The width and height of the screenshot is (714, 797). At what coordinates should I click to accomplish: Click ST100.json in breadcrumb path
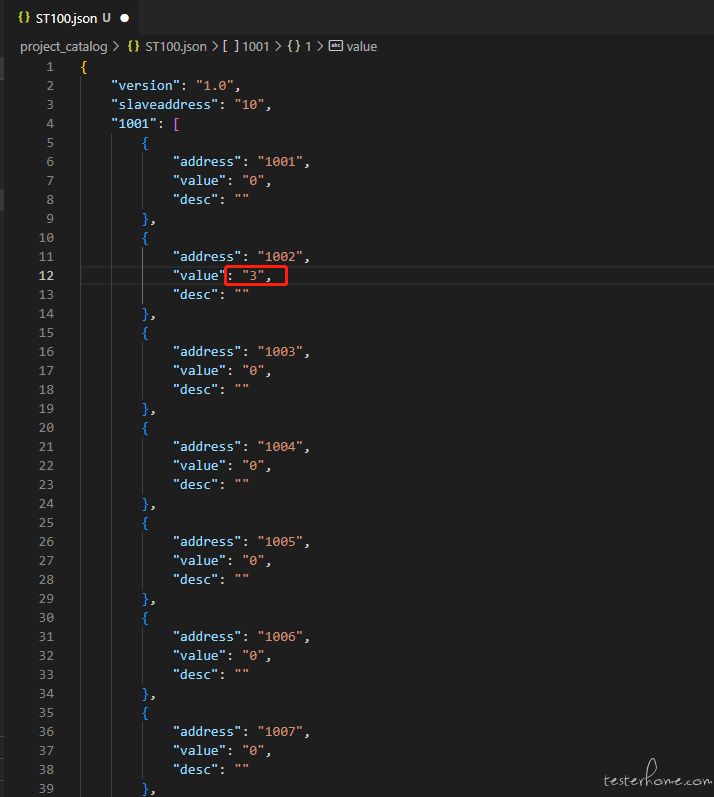coord(176,47)
